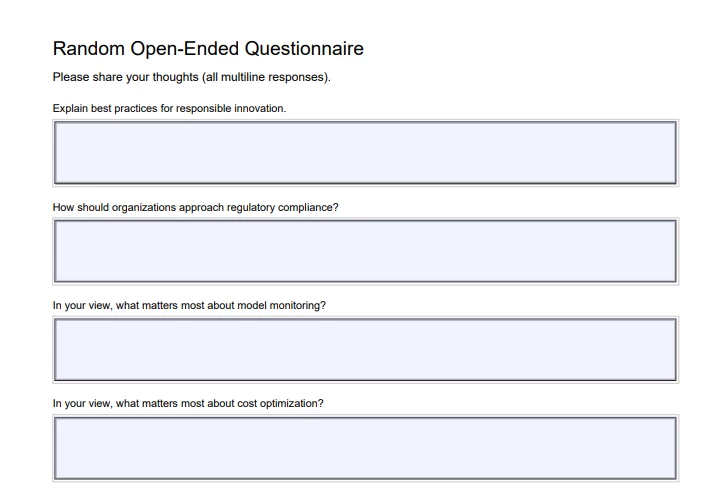This screenshot has height=493, width=715.
Task: Select the model monitoring text area
Action: point(365,349)
